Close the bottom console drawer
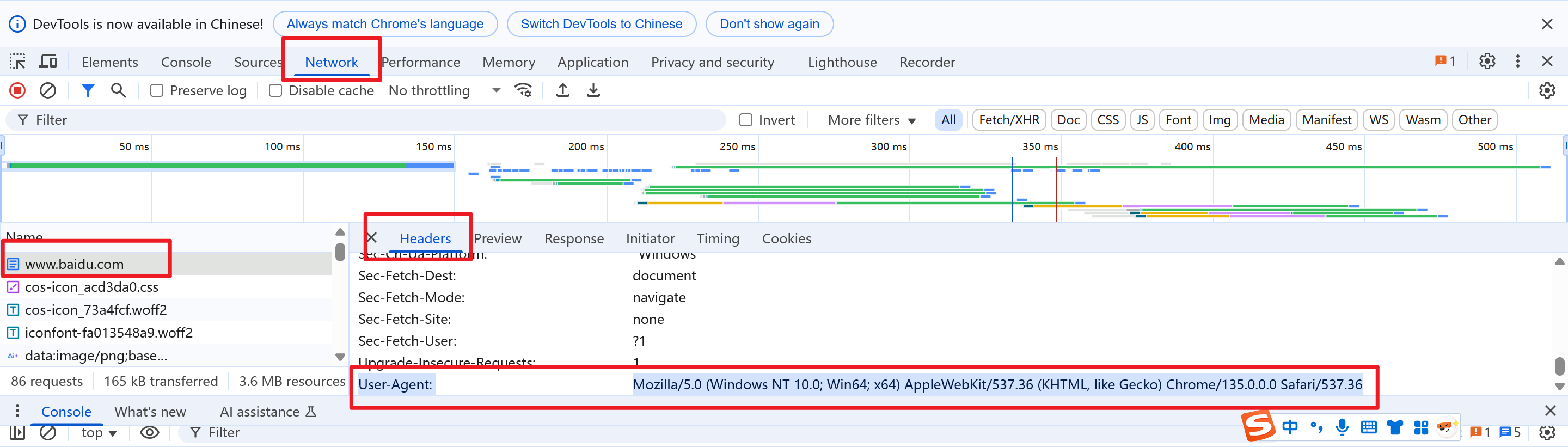The width and height of the screenshot is (1568, 447). tap(1551, 411)
